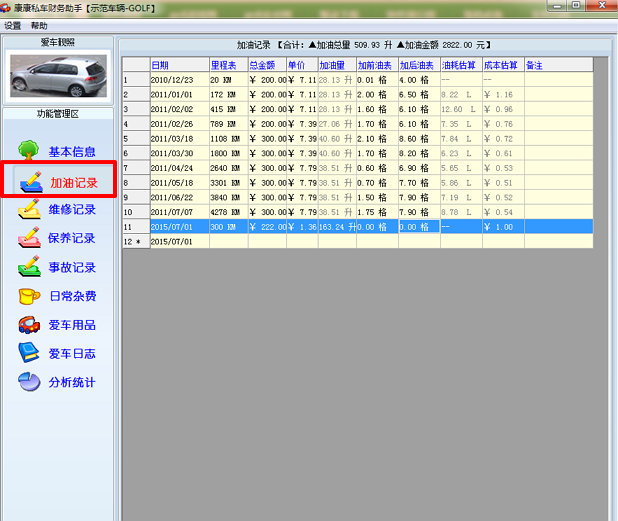The image size is (618, 521).
Task: Click the tree icon beside 基本信息
Action: [x=28, y=150]
